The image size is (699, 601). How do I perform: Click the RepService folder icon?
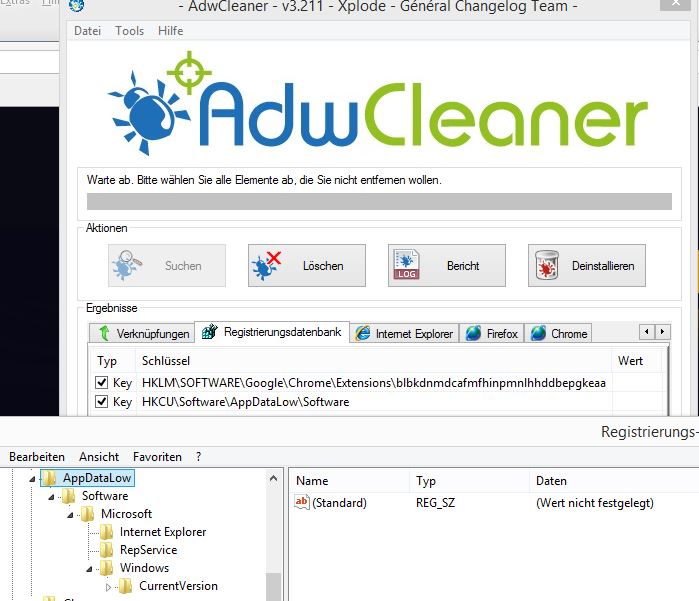point(107,550)
